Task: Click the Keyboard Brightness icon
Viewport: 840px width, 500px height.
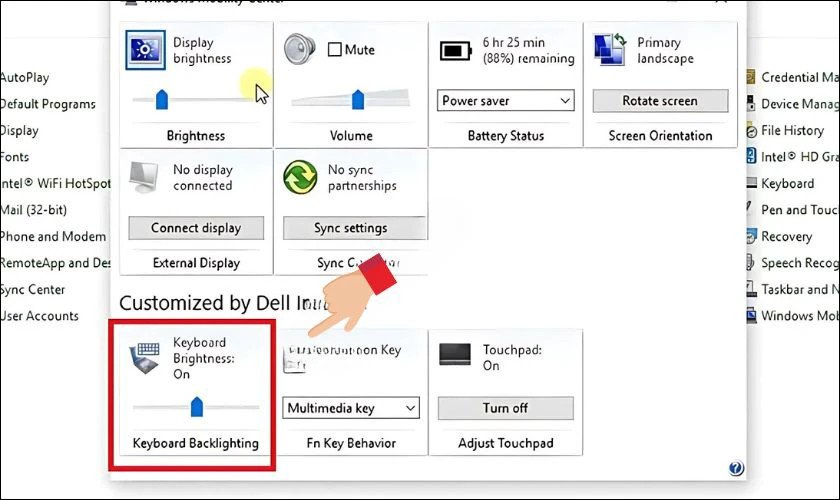Action: 147,357
